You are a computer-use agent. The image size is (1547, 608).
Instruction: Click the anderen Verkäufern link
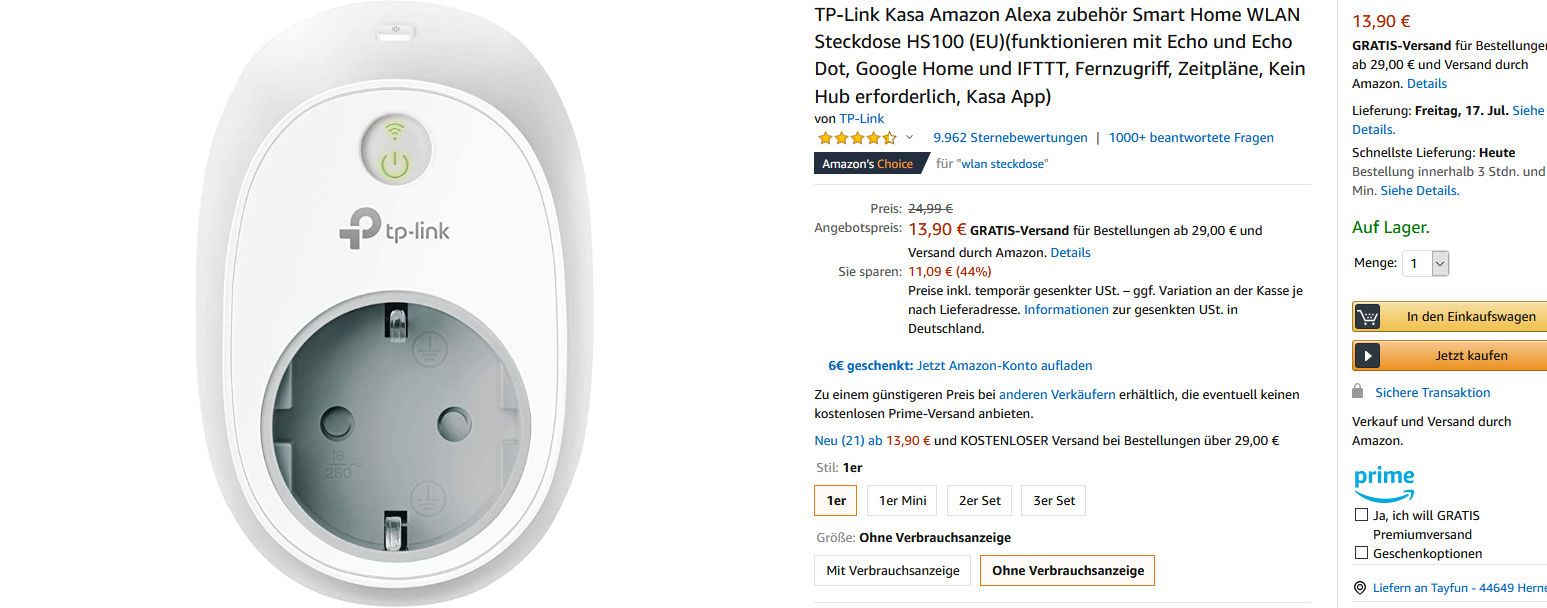[1057, 395]
